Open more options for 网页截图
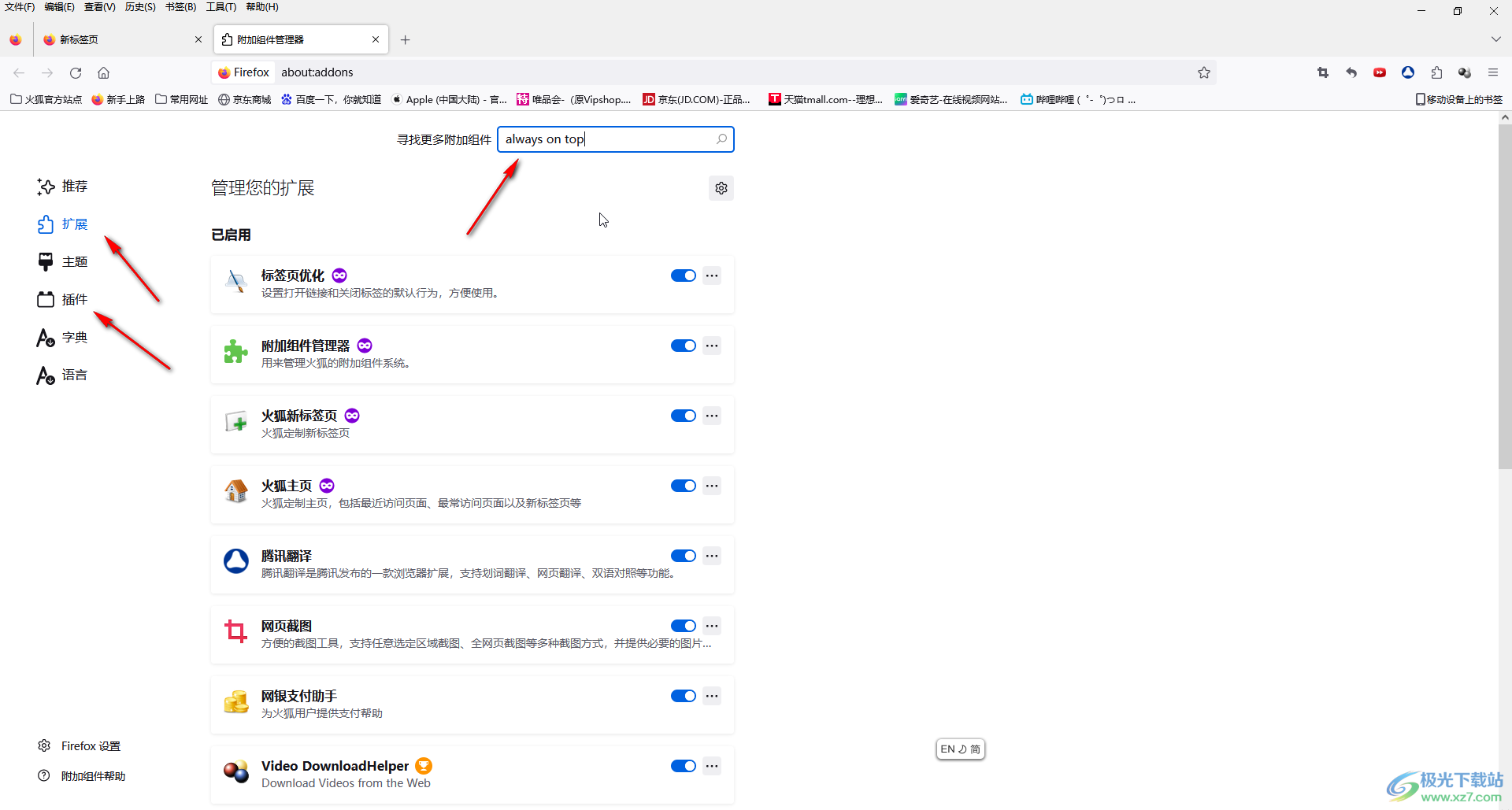 click(x=712, y=626)
